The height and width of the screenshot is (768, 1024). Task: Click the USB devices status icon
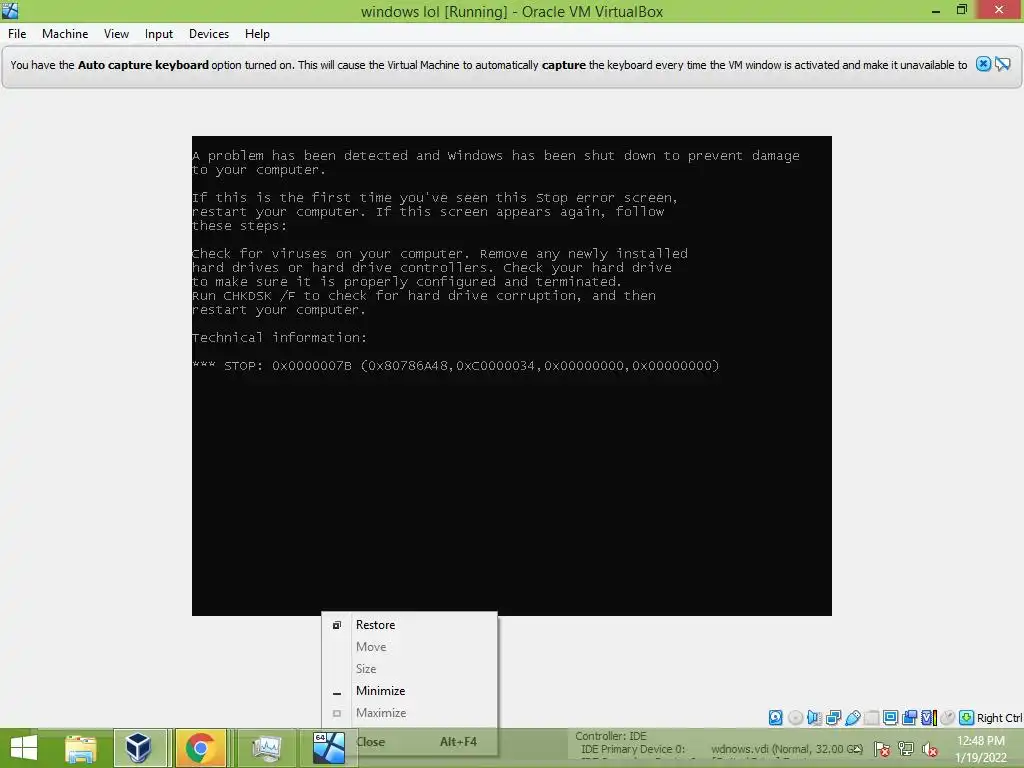pyautogui.click(x=852, y=718)
